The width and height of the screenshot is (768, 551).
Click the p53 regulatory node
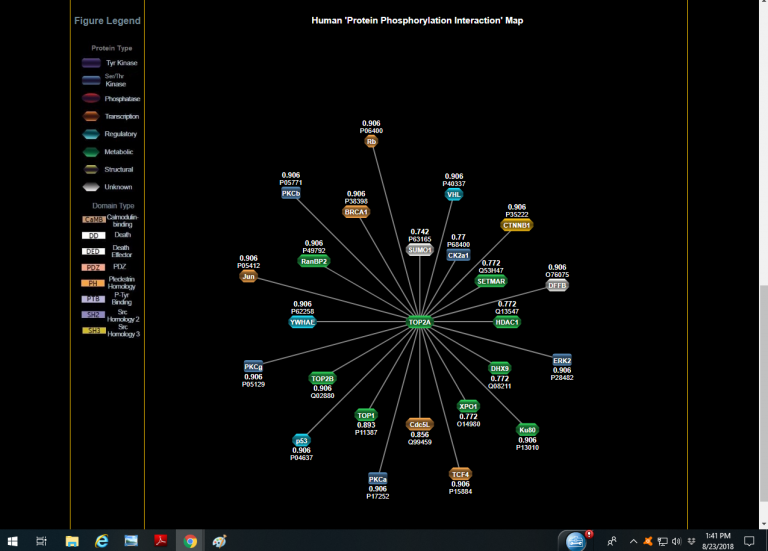tap(301, 440)
